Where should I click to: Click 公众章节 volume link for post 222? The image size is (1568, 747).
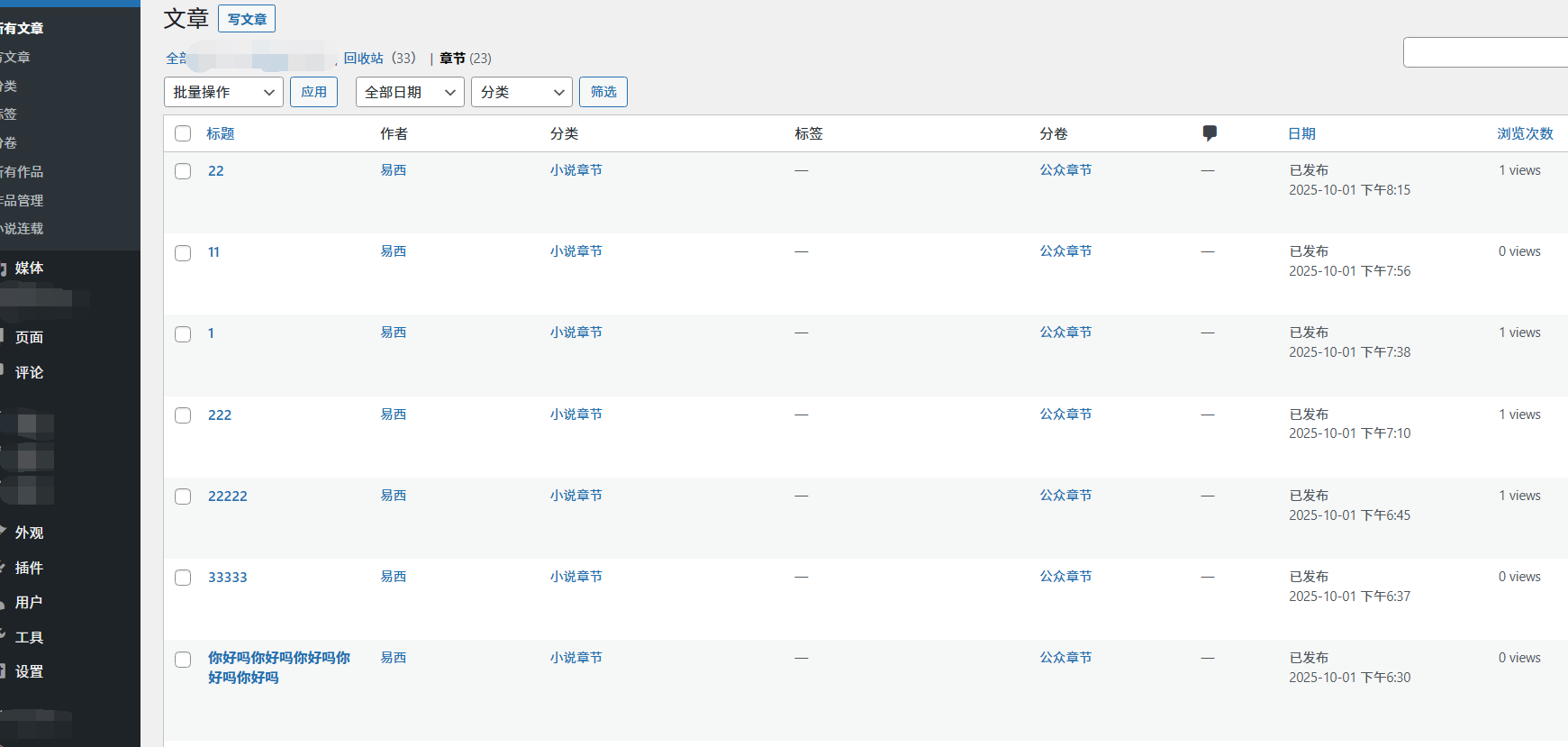(1065, 414)
